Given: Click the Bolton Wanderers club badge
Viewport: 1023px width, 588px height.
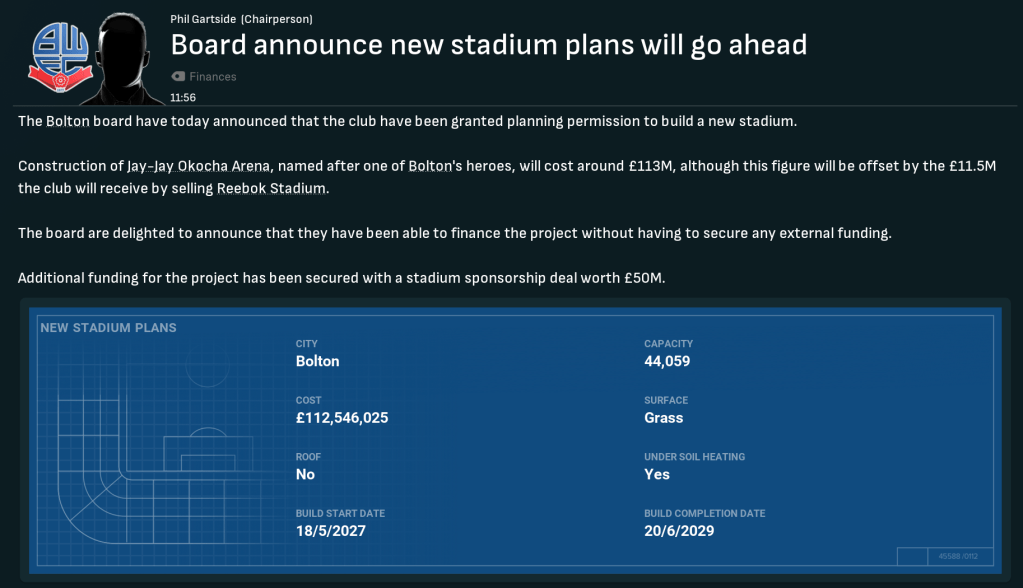Looking at the screenshot, I should pyautogui.click(x=59, y=56).
